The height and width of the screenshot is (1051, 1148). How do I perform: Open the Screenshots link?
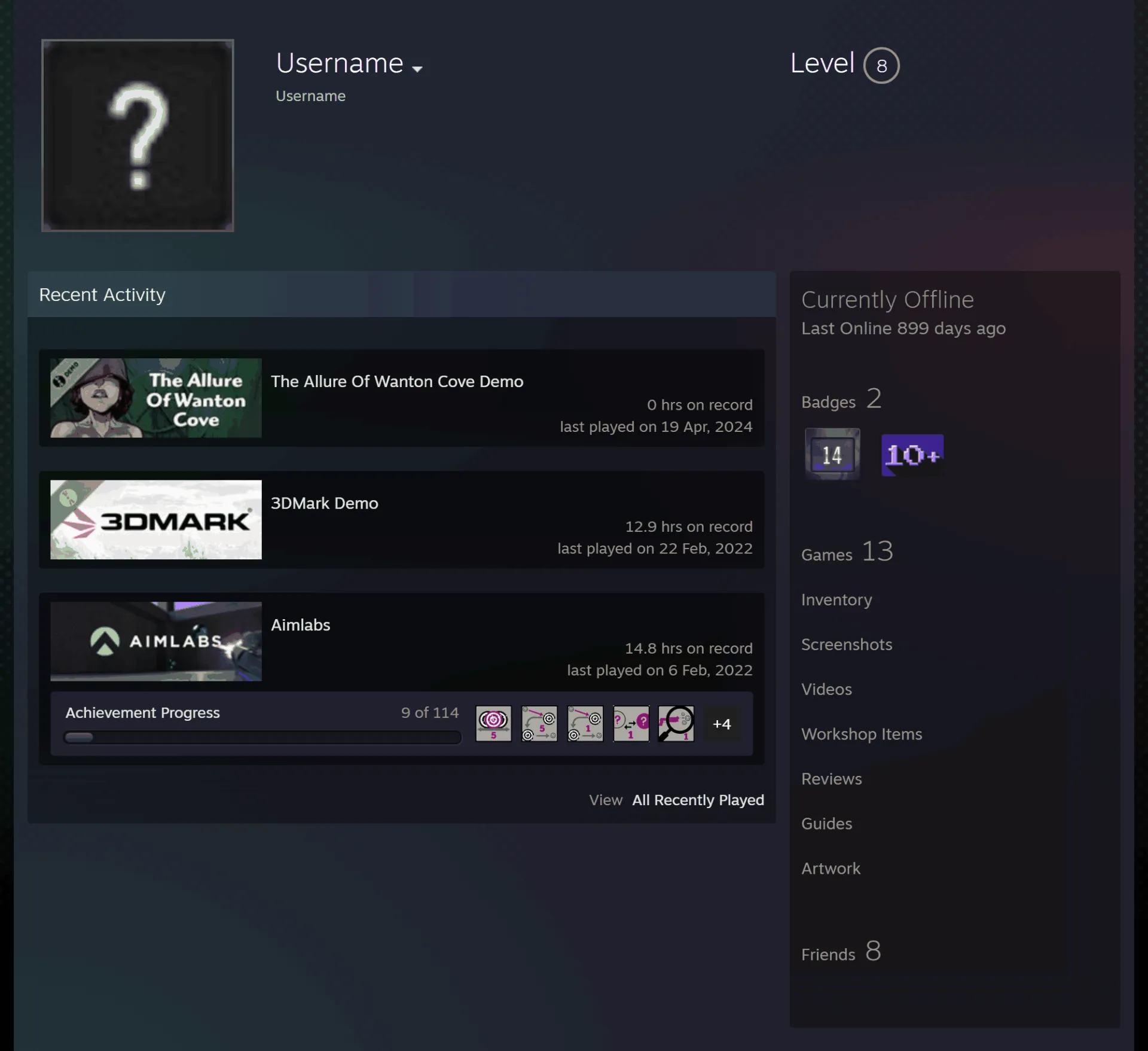[847, 644]
